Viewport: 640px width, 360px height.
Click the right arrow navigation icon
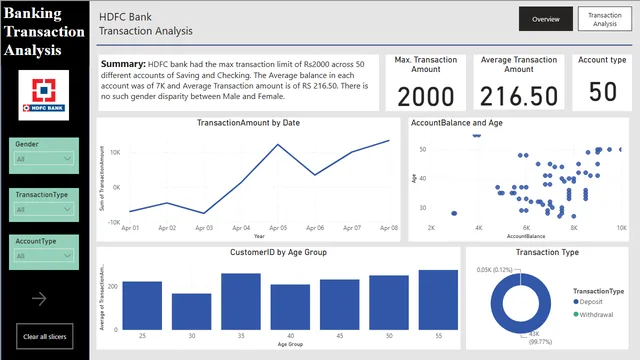click(39, 299)
